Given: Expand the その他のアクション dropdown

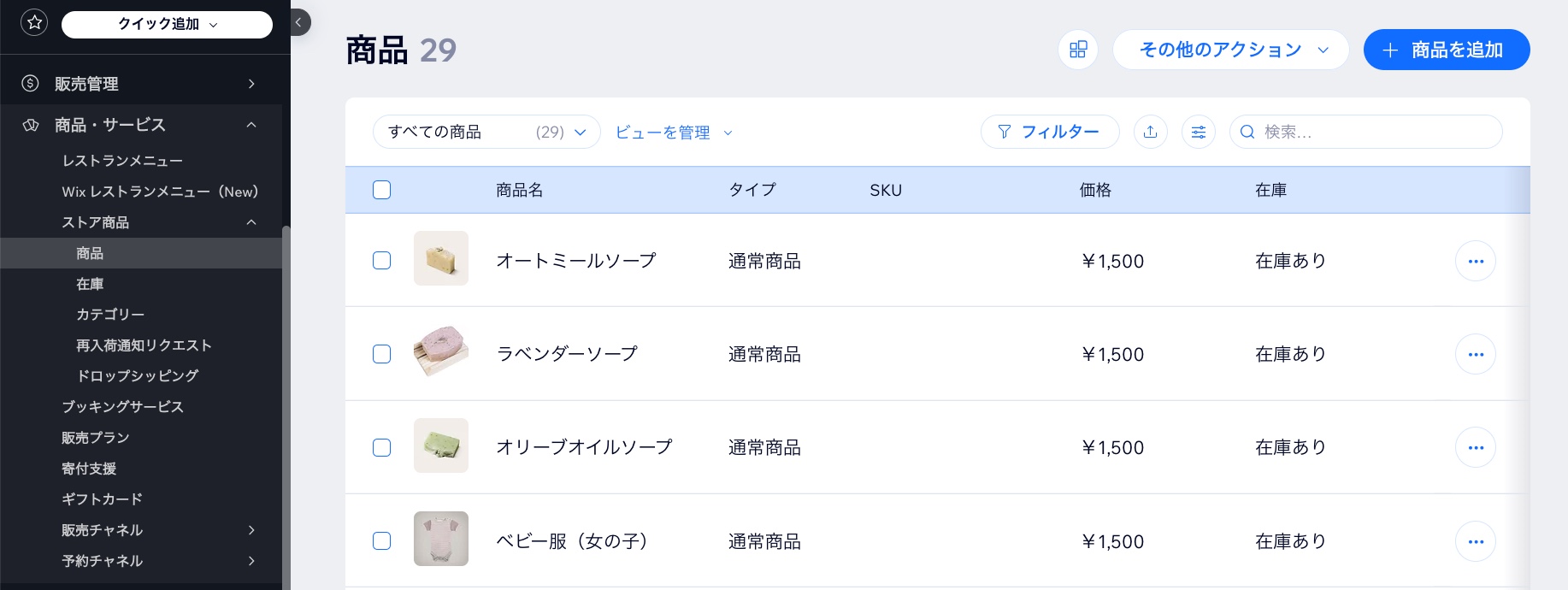Looking at the screenshot, I should pyautogui.click(x=1230, y=50).
